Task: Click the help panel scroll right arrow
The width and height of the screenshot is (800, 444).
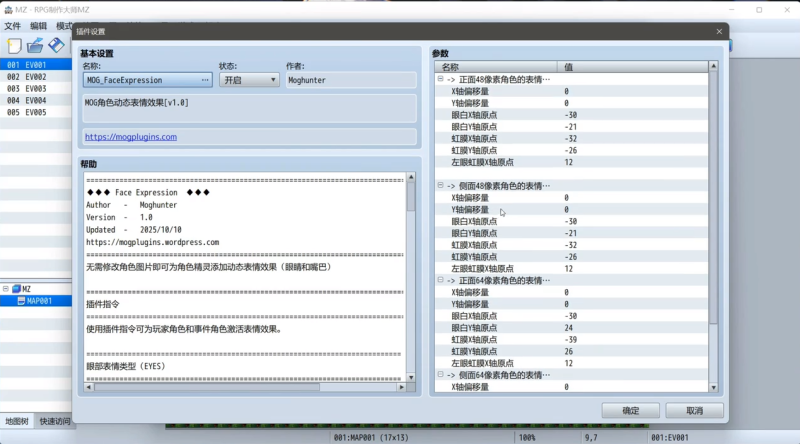Action: tap(402, 387)
